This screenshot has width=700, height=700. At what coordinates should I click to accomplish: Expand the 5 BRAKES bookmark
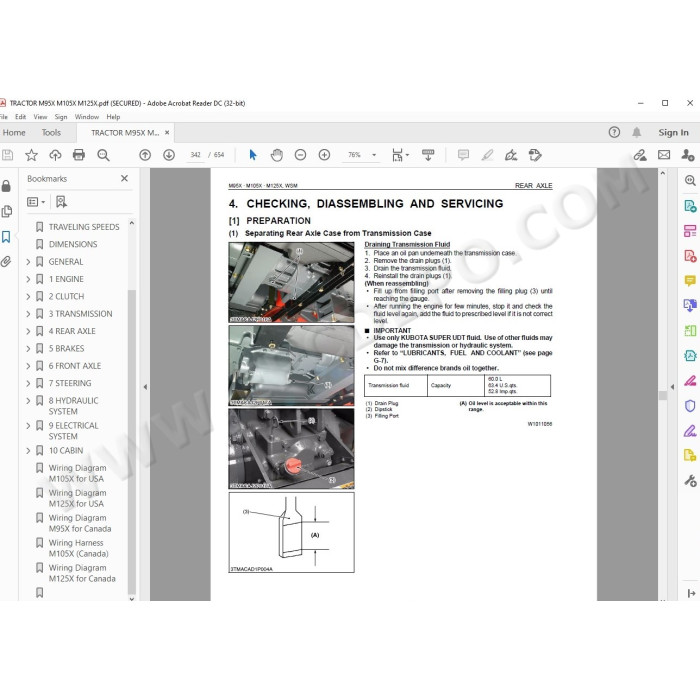[x=28, y=349]
